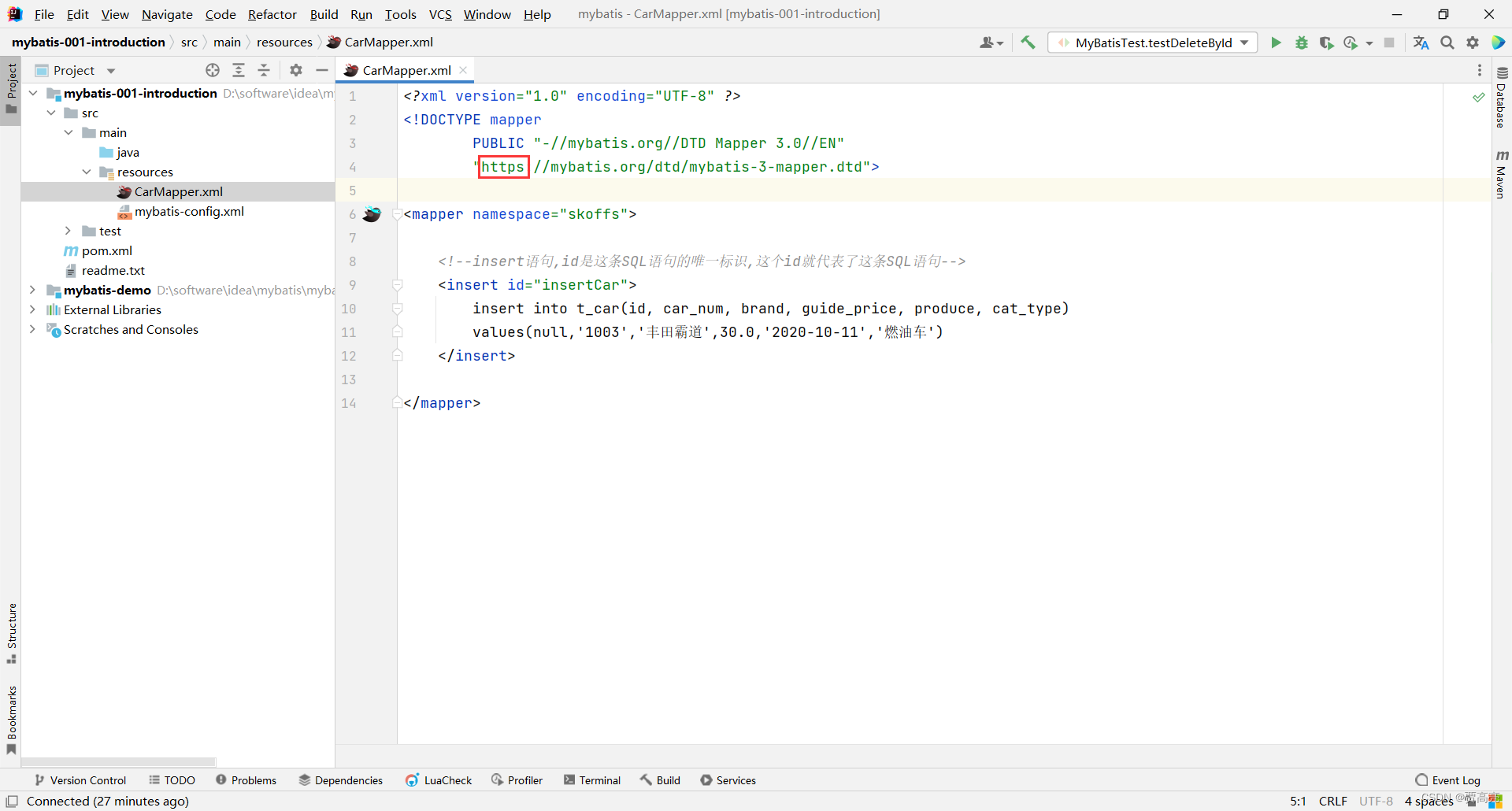Open the Terminal panel
Screen dimensions: 1512x811
coord(592,780)
